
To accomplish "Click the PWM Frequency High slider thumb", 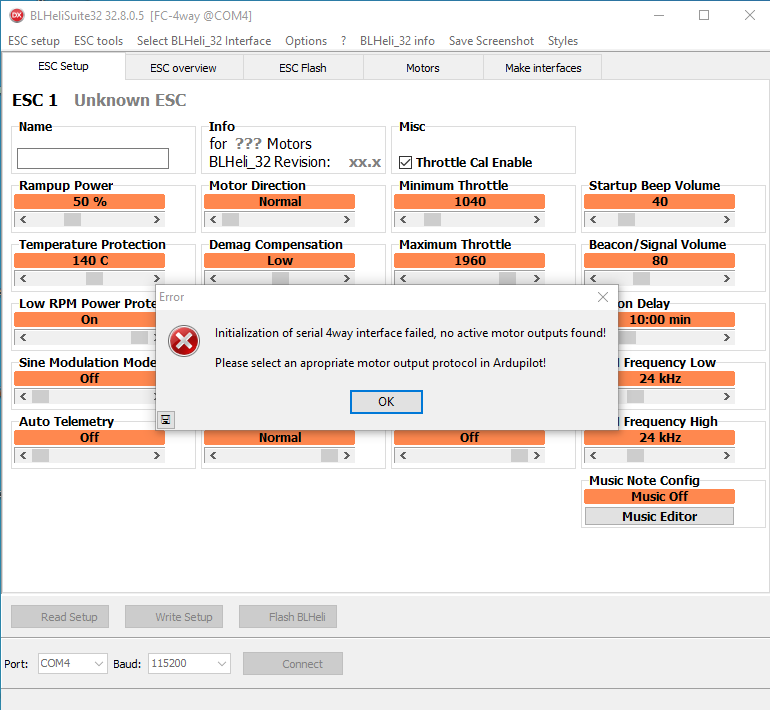I will click(x=635, y=456).
